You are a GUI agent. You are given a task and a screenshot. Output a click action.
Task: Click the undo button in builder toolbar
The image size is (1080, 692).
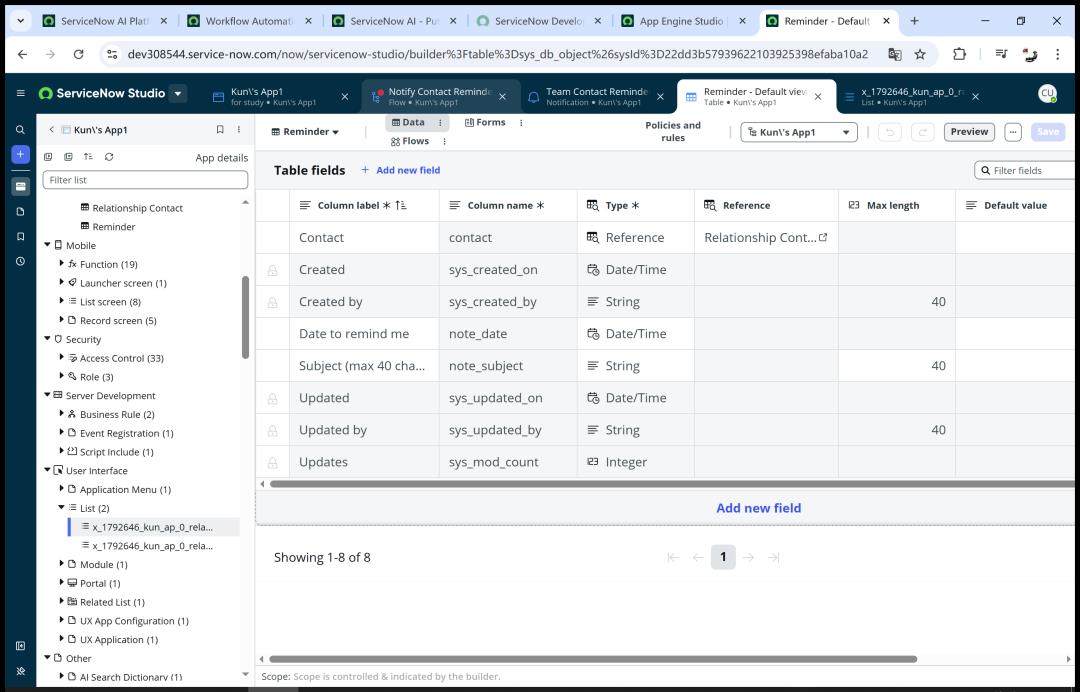click(890, 132)
